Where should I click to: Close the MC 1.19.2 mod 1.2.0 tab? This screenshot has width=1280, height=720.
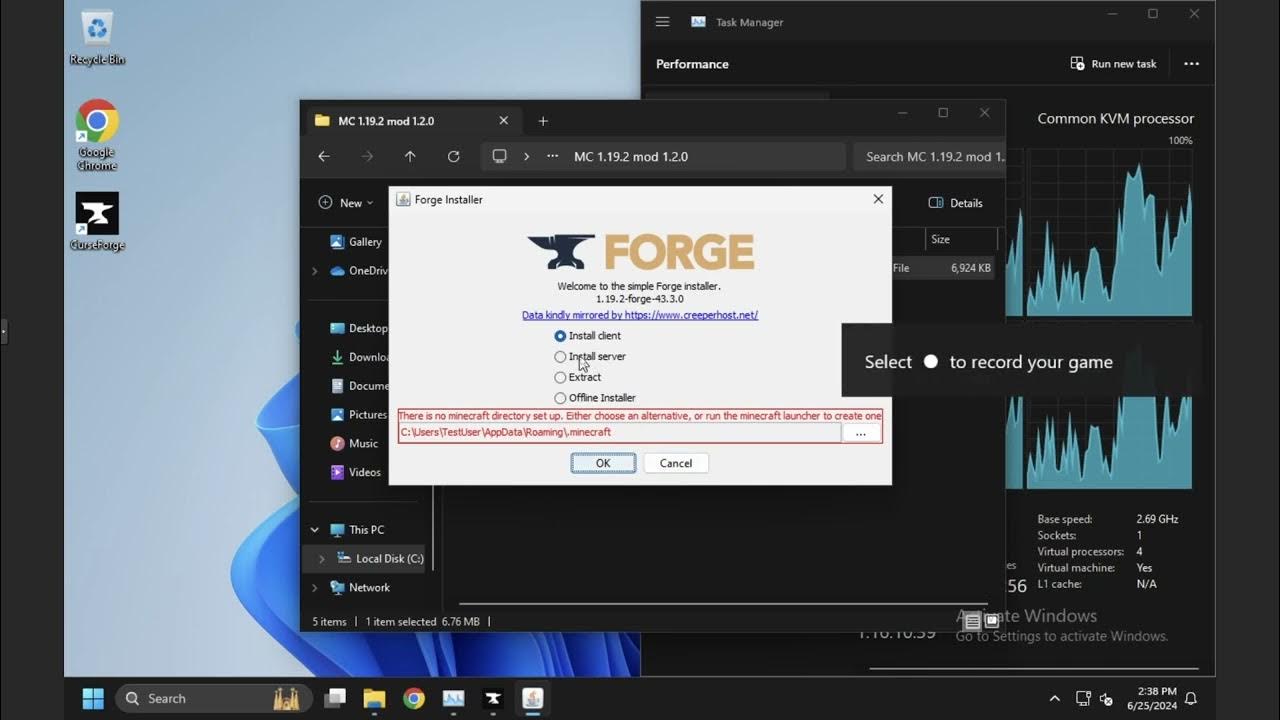503,121
